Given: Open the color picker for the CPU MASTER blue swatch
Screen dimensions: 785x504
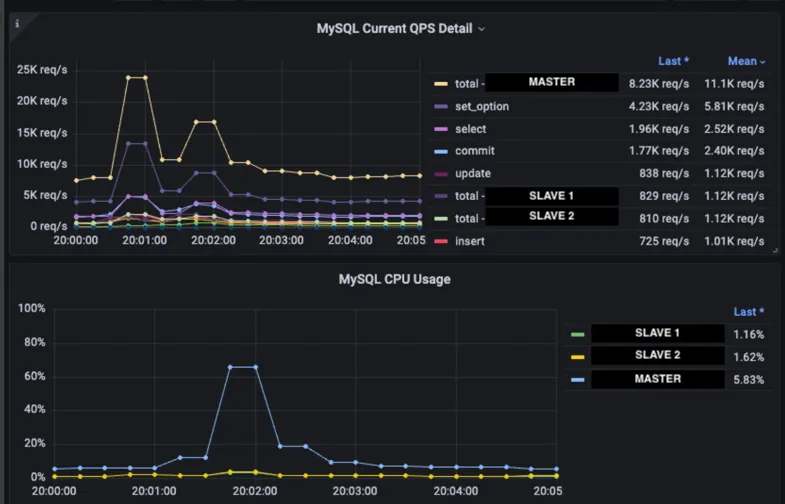Looking at the screenshot, I should coord(577,380).
